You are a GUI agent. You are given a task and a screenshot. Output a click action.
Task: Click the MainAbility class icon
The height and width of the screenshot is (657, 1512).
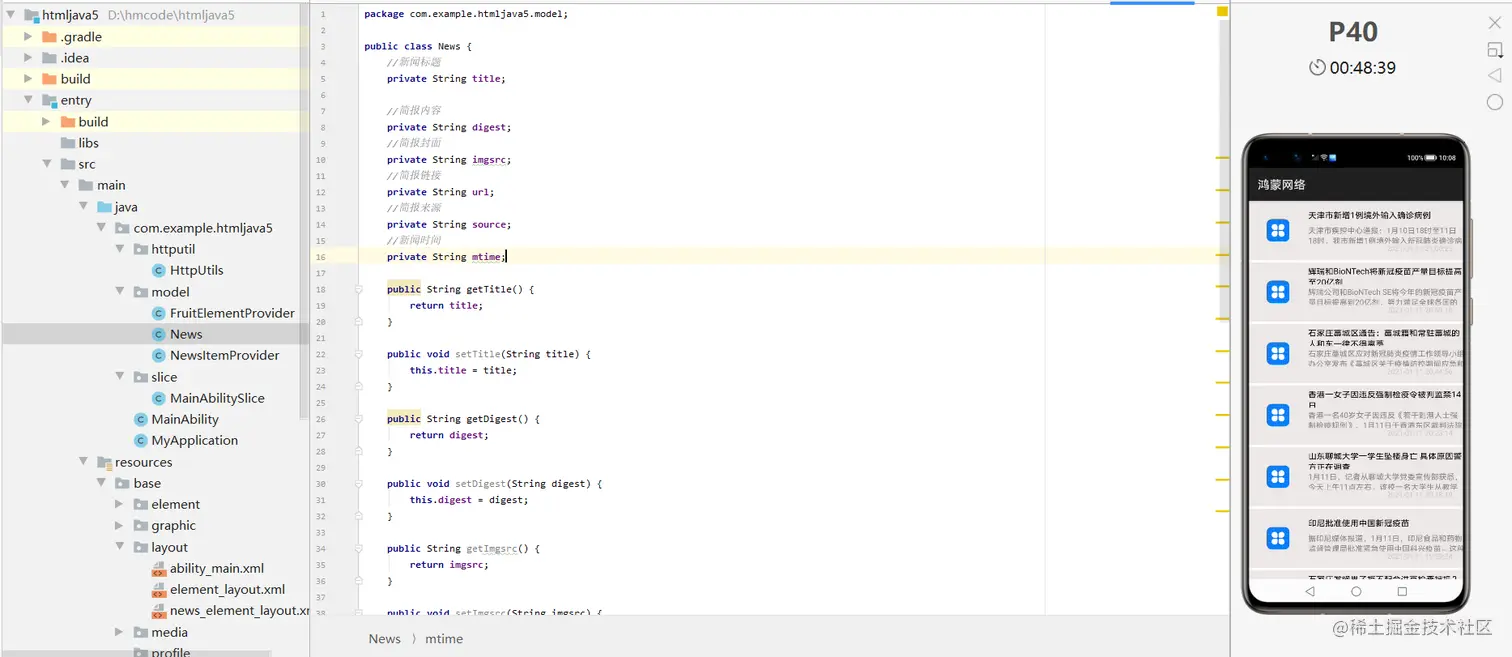(140, 419)
